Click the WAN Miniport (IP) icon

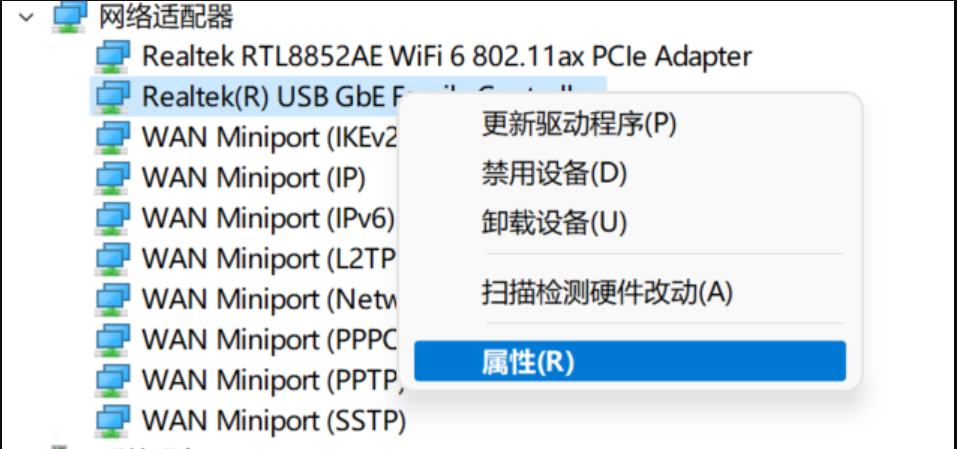point(112,177)
